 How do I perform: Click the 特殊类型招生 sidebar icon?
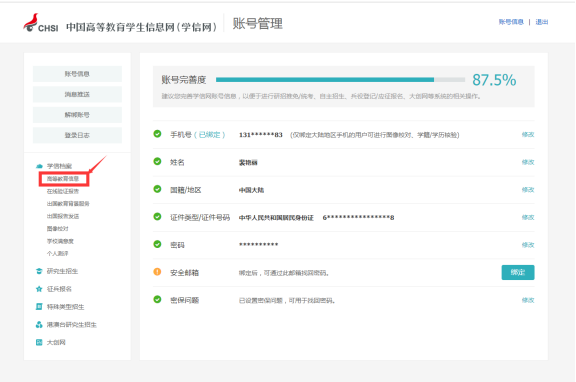tap(39, 306)
